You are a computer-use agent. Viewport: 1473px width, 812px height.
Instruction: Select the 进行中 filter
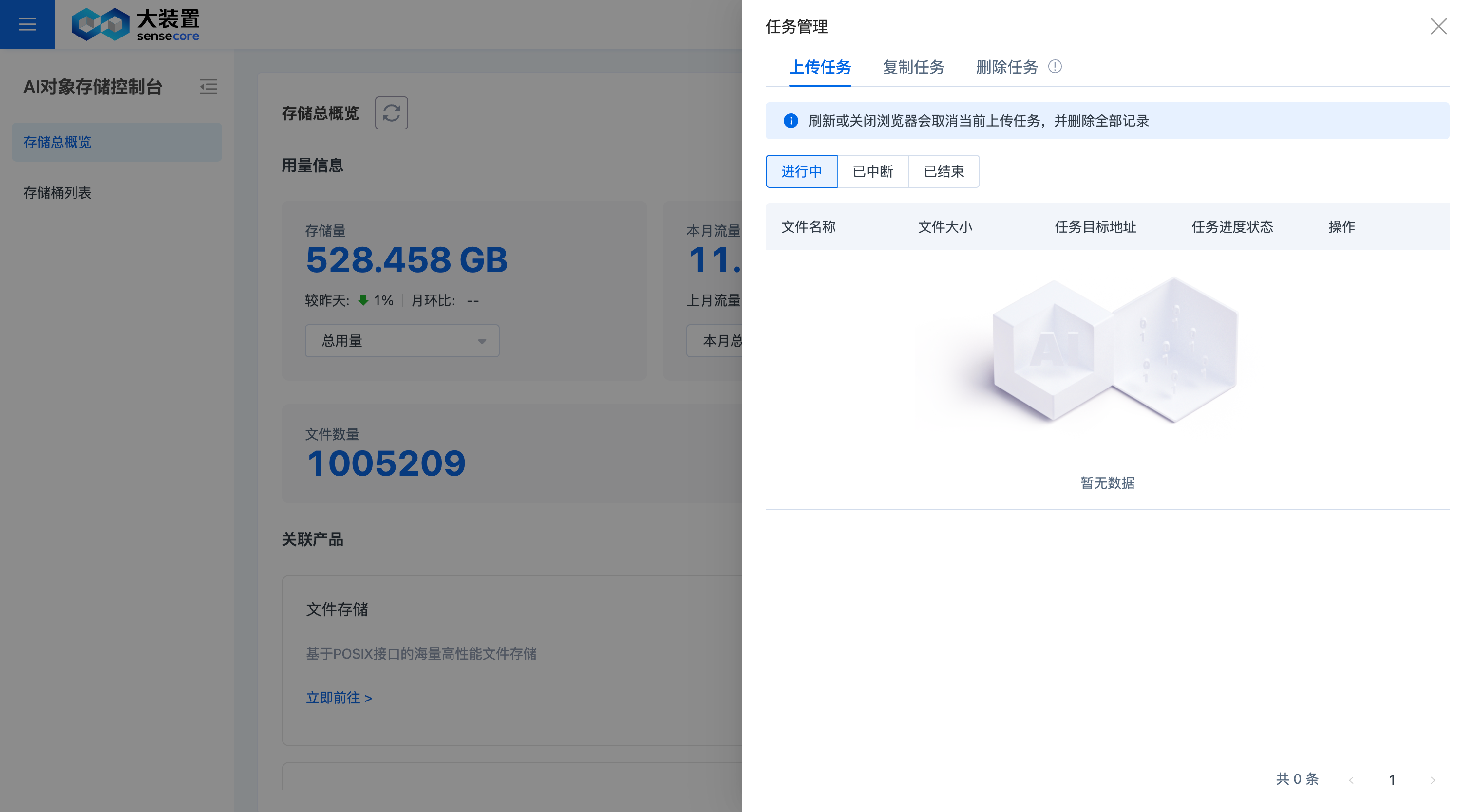click(801, 171)
